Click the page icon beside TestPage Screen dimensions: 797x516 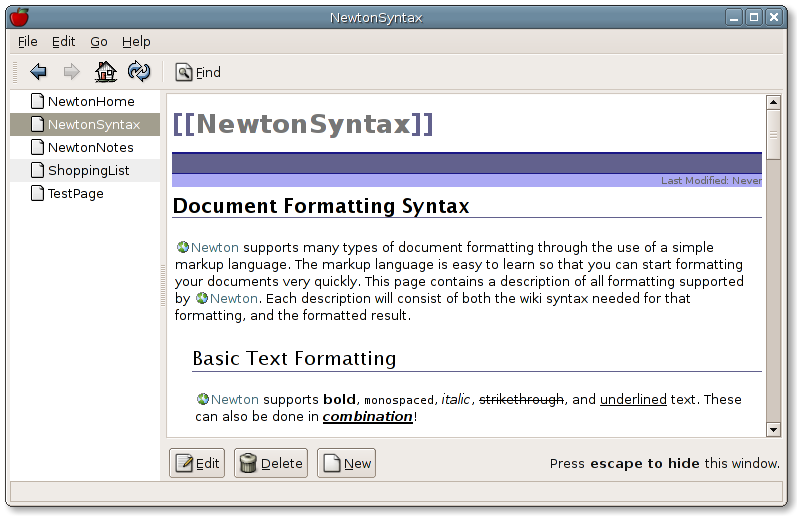[37, 193]
